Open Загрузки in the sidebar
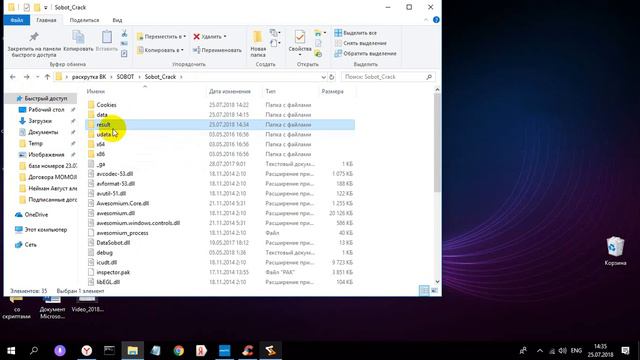The height and width of the screenshot is (360, 640). [x=40, y=121]
